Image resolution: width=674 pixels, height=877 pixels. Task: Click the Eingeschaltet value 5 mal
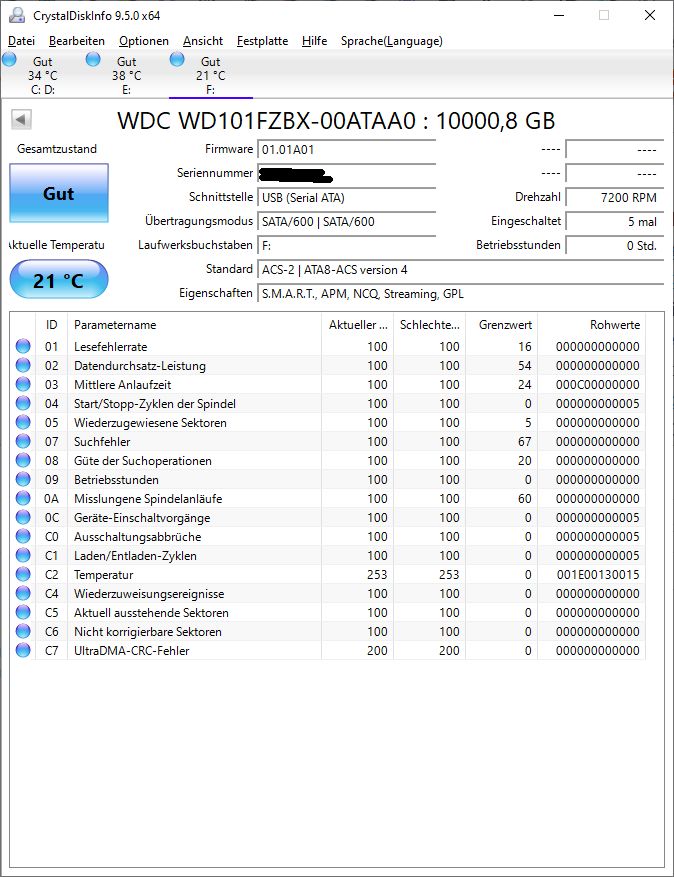(615, 222)
